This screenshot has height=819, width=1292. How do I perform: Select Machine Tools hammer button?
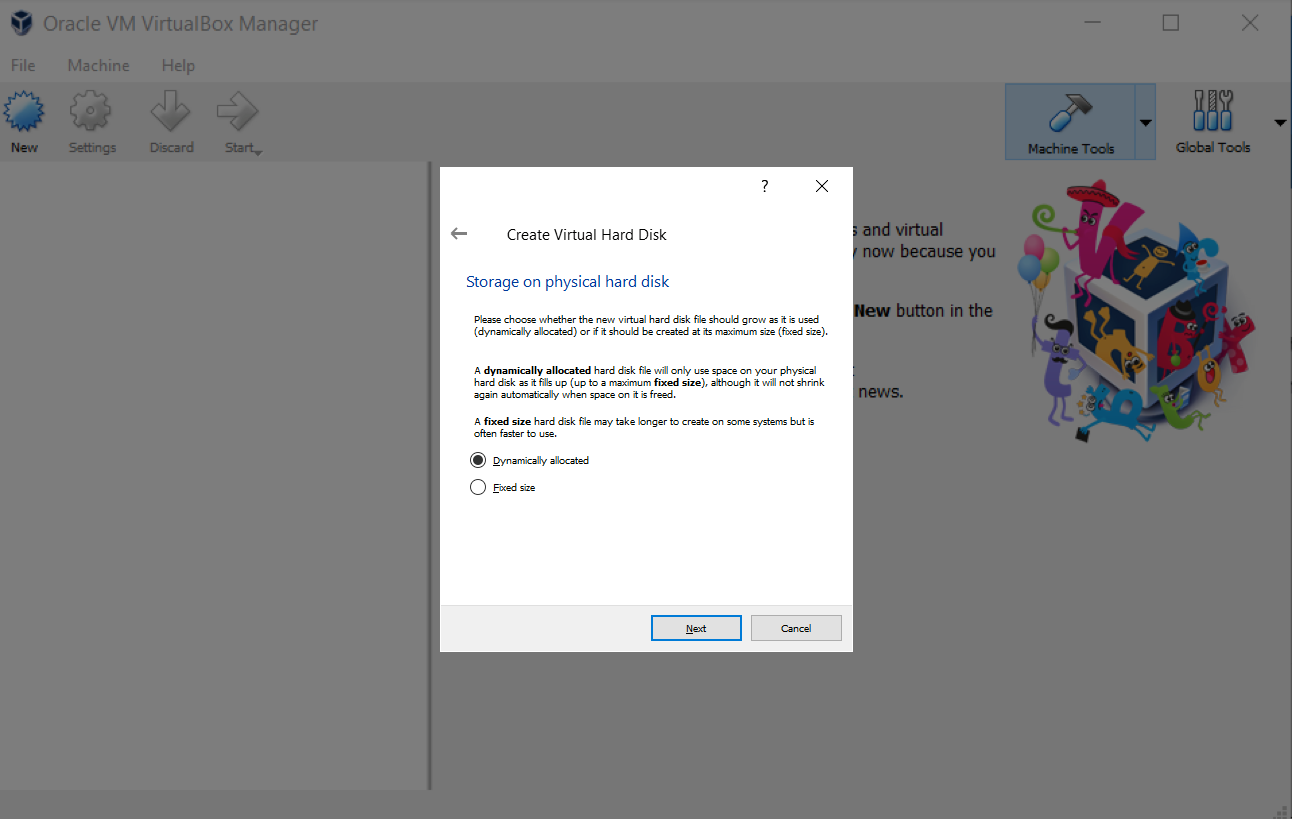[x=1070, y=122]
